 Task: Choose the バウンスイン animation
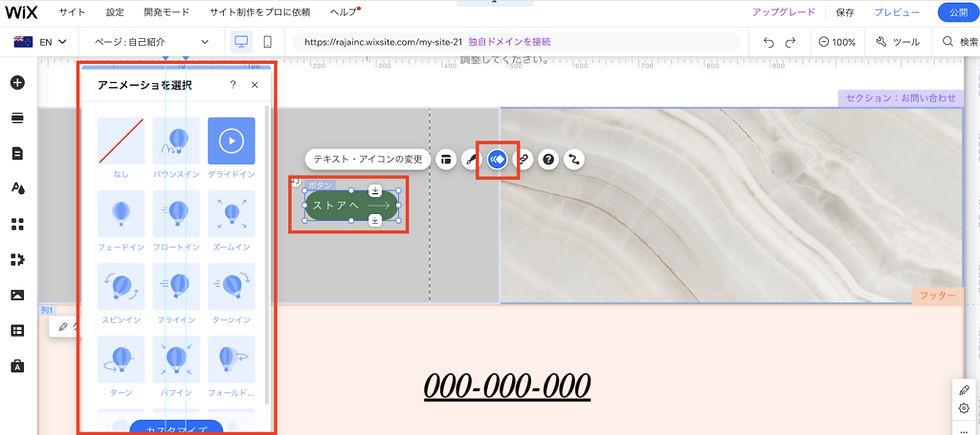176,148
